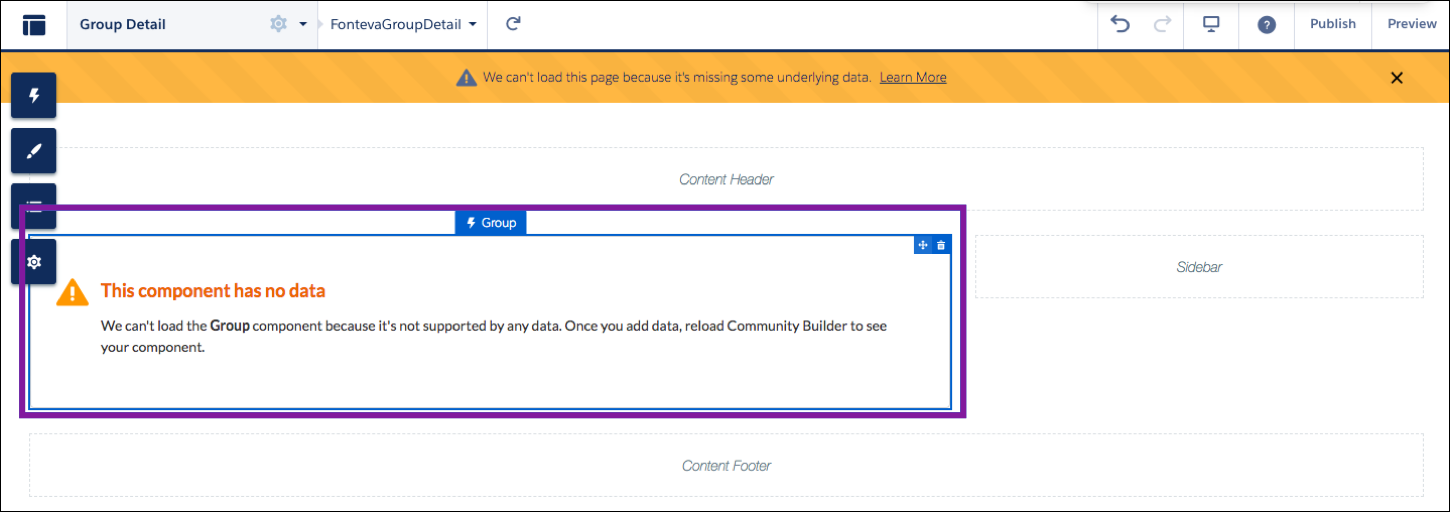Image resolution: width=1450 pixels, height=512 pixels.
Task: Open the Help question mark icon
Action: pos(1266,25)
